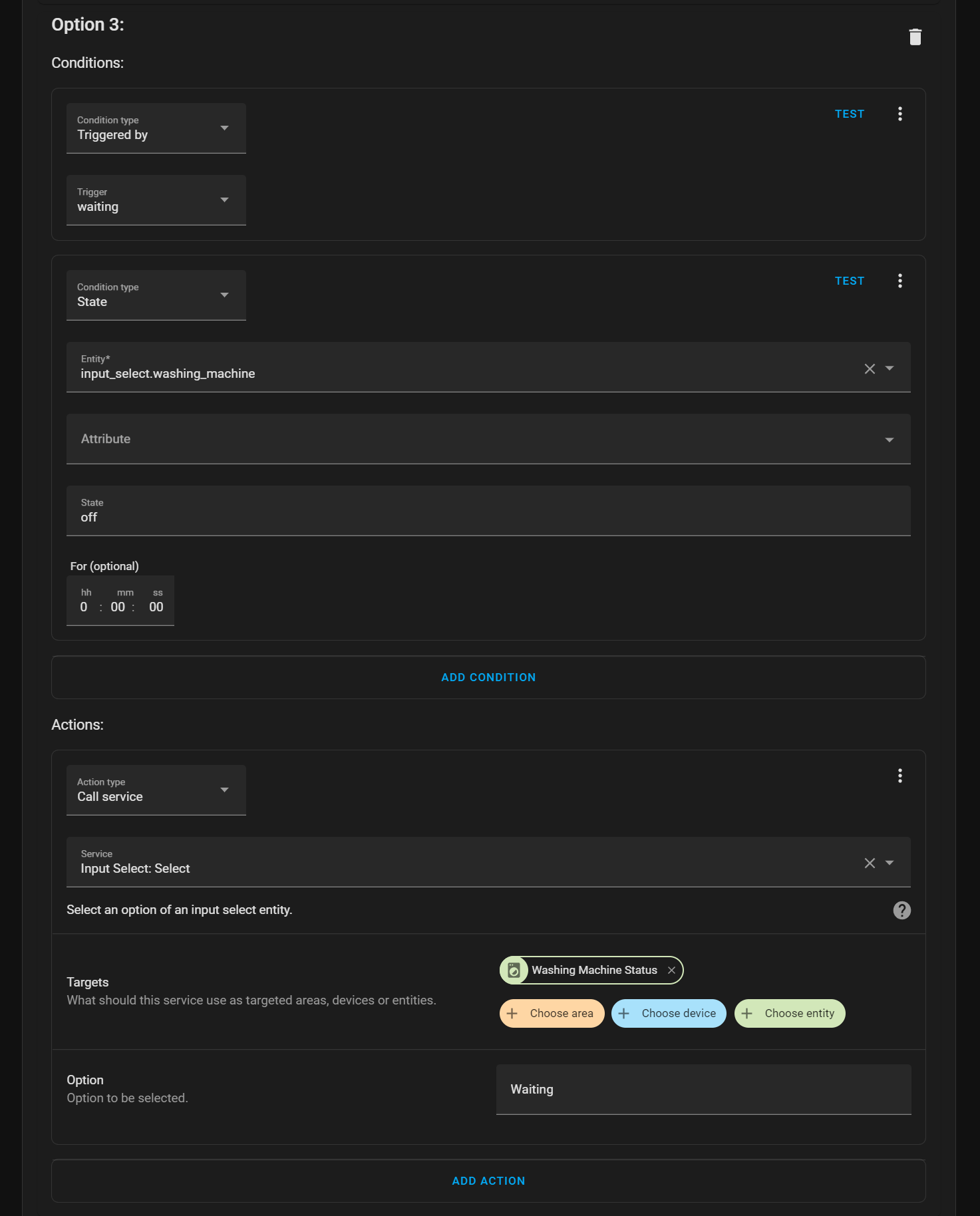Click Washing Machine Status chip label

(x=594, y=970)
